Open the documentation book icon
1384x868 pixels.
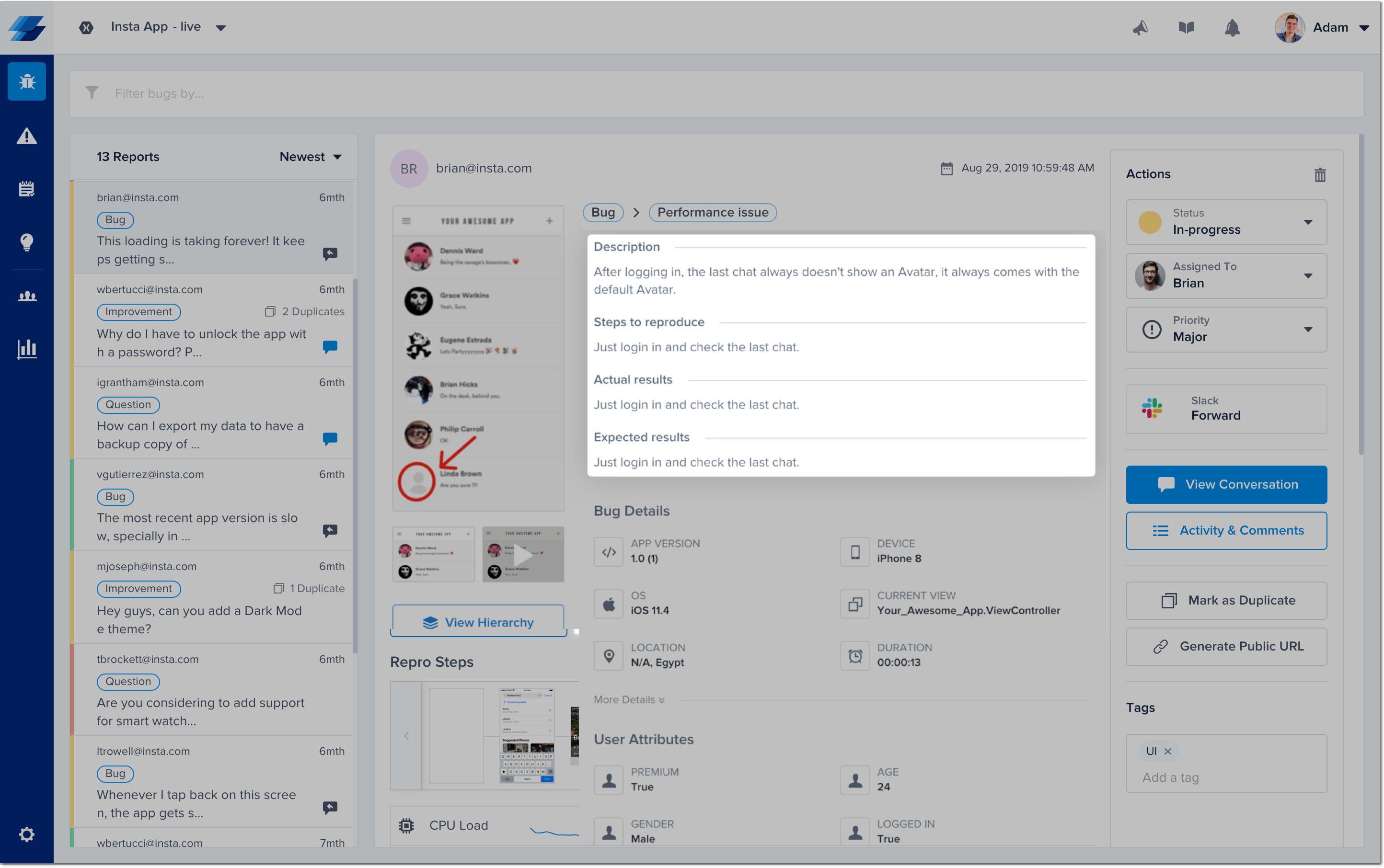click(x=1186, y=28)
